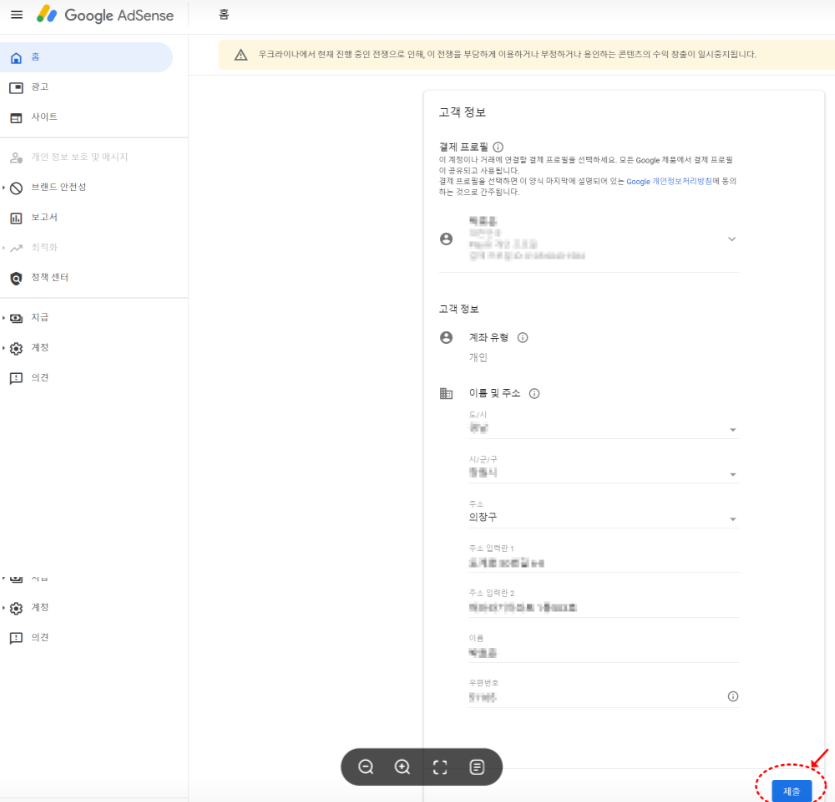Image resolution: width=835 pixels, height=802 pixels.
Task: Click the upper 의견 feedback icon
Action: (x=17, y=378)
